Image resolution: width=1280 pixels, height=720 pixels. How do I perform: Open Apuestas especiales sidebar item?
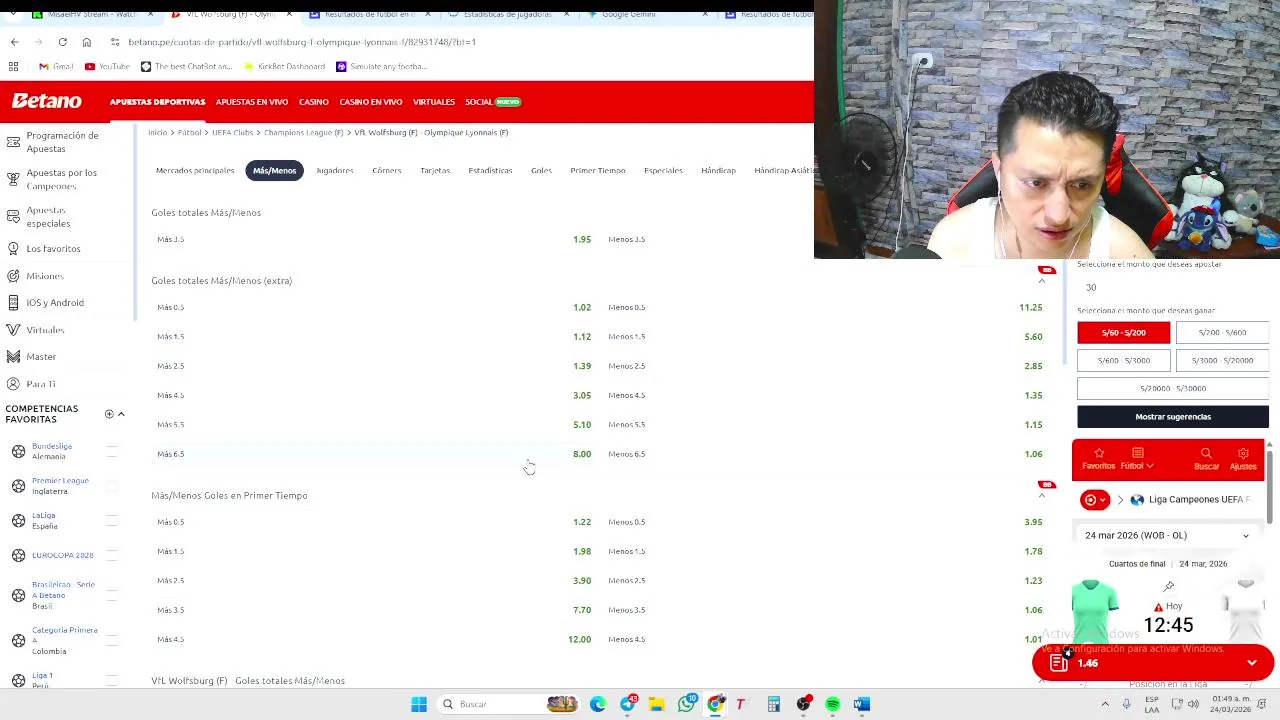48,217
